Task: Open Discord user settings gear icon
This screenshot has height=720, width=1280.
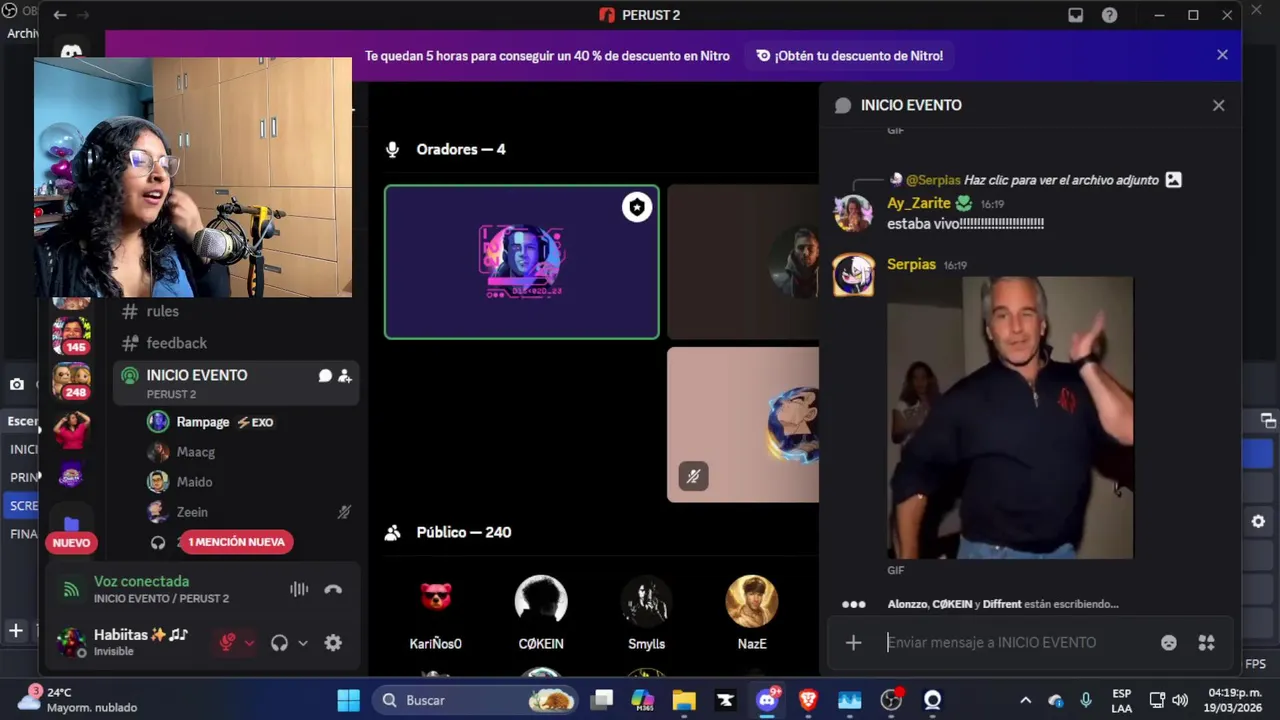Action: coord(333,643)
